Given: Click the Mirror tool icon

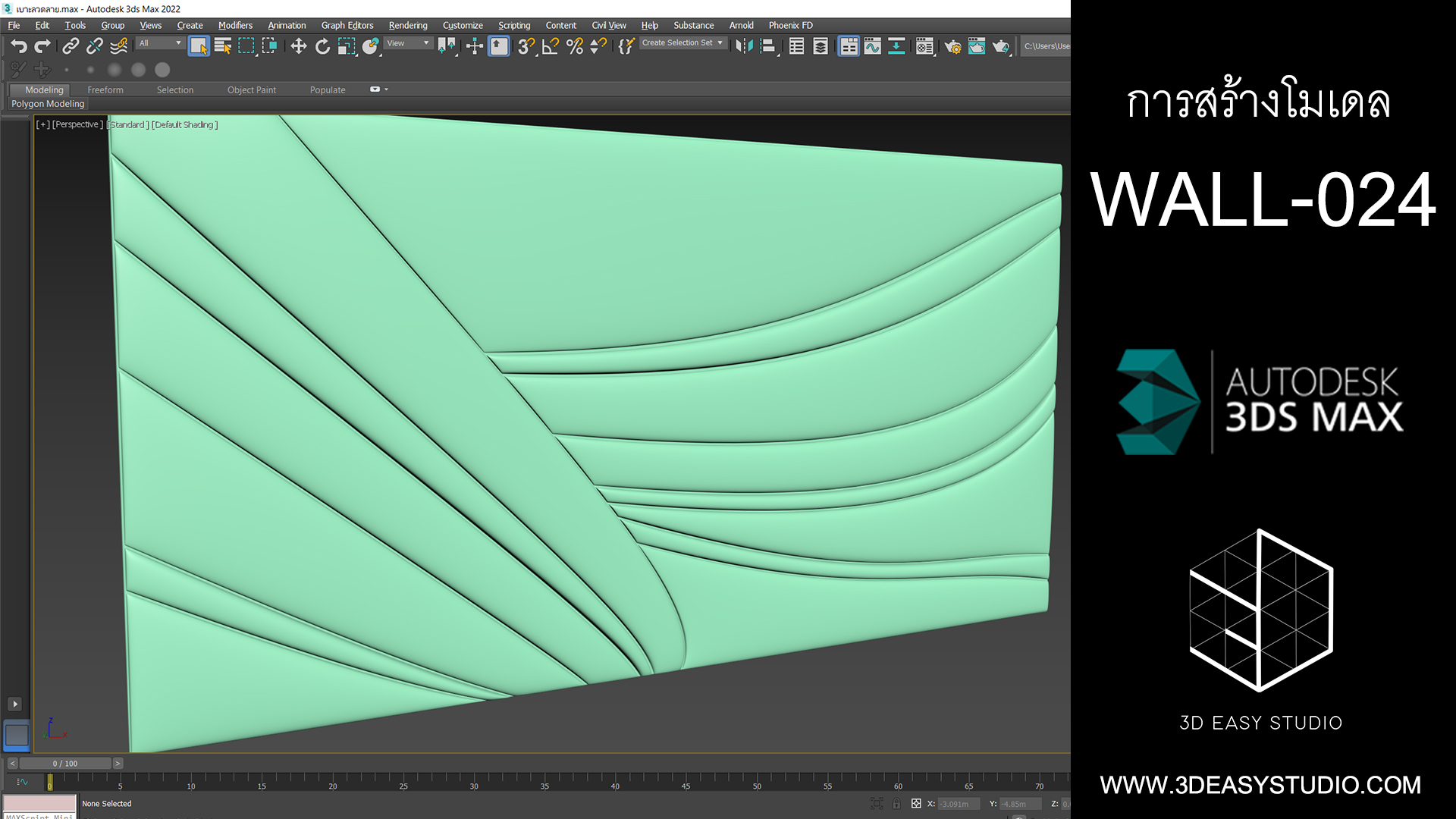Looking at the screenshot, I should pyautogui.click(x=744, y=46).
